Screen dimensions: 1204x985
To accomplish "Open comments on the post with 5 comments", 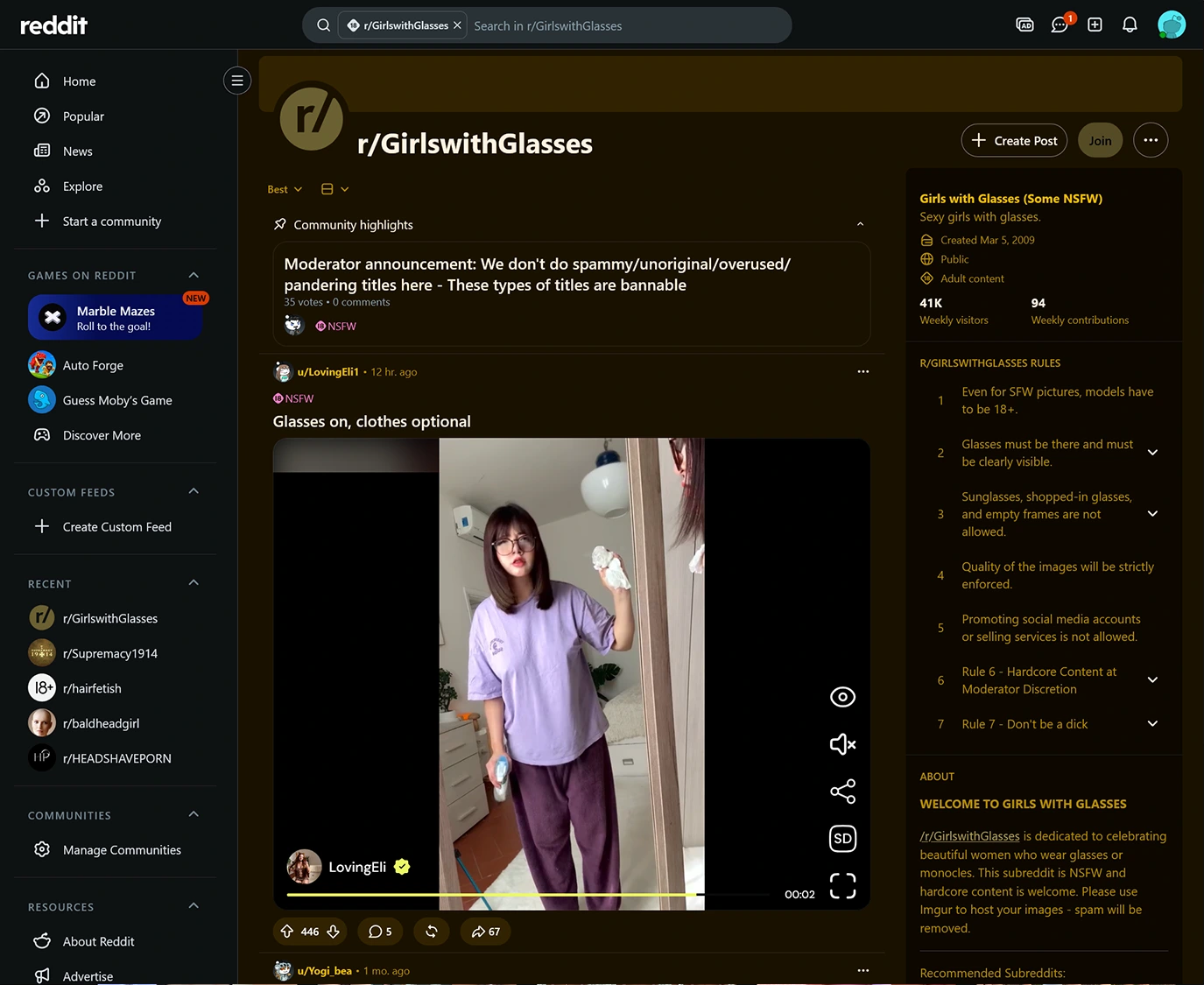I will (380, 932).
